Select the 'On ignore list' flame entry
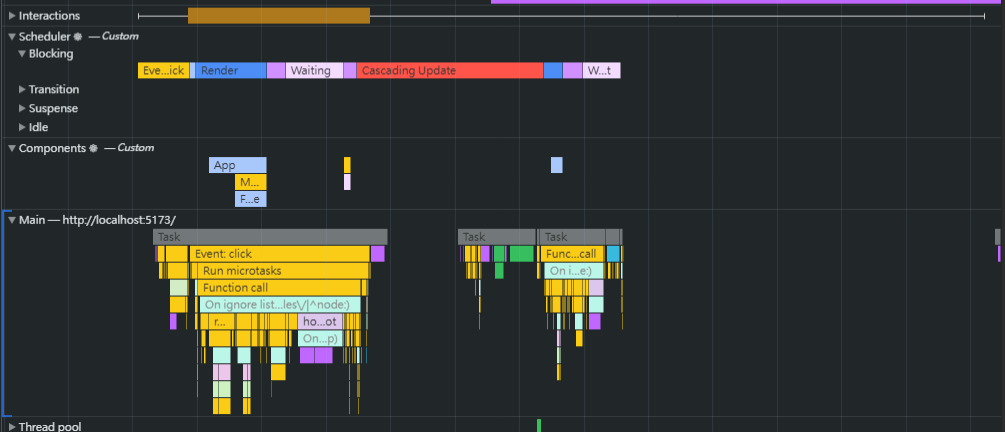Screen dimensions: 1005x432 click(x=280, y=305)
